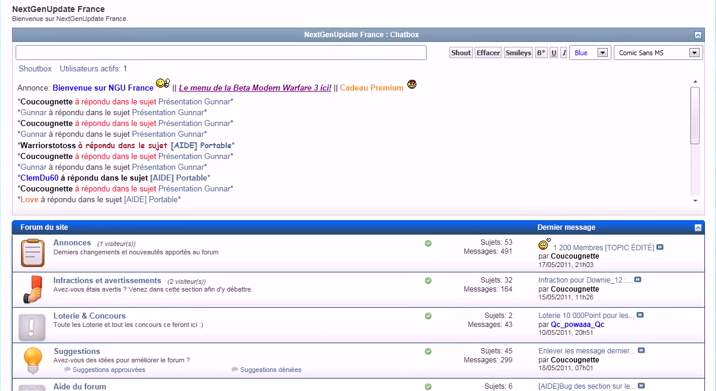The image size is (716, 391).
Task: Click chatbox scroll down arrow
Action: (x=695, y=201)
